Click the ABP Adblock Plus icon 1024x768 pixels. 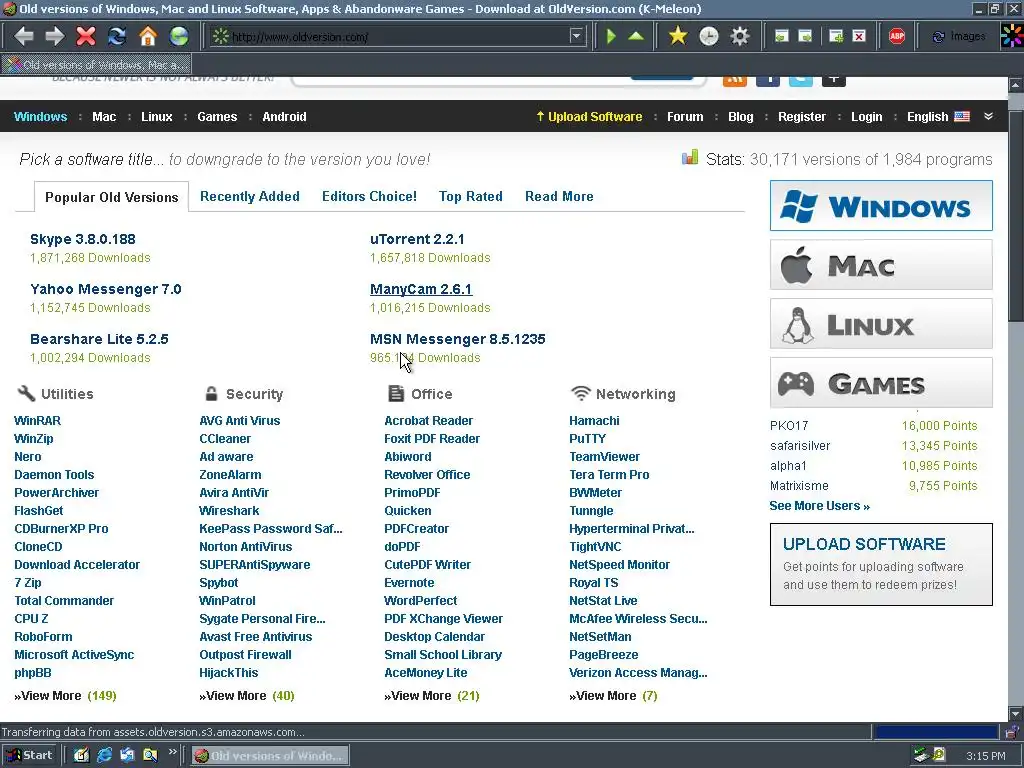tap(897, 36)
